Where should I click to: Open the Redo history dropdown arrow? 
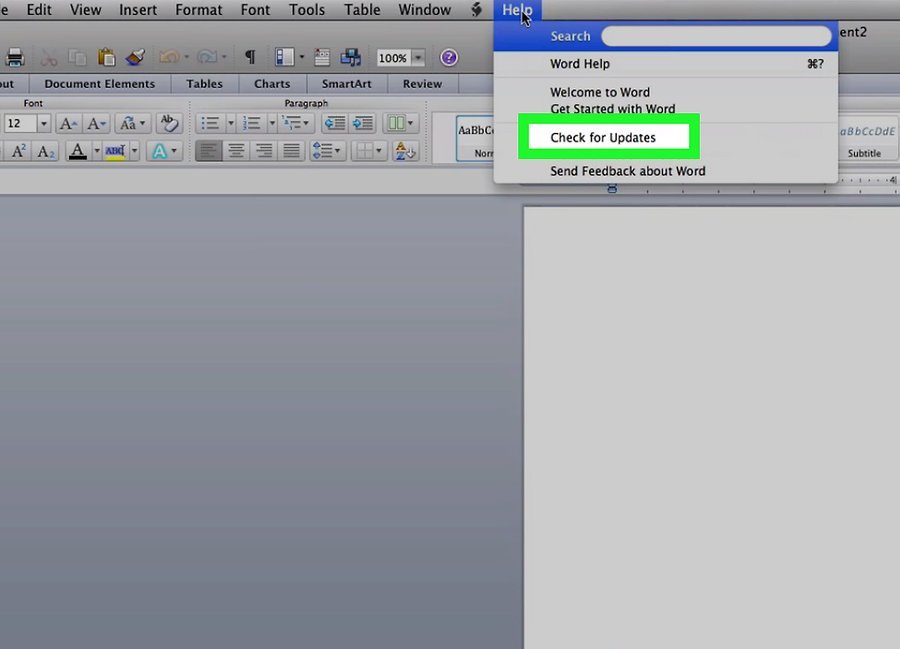224,57
